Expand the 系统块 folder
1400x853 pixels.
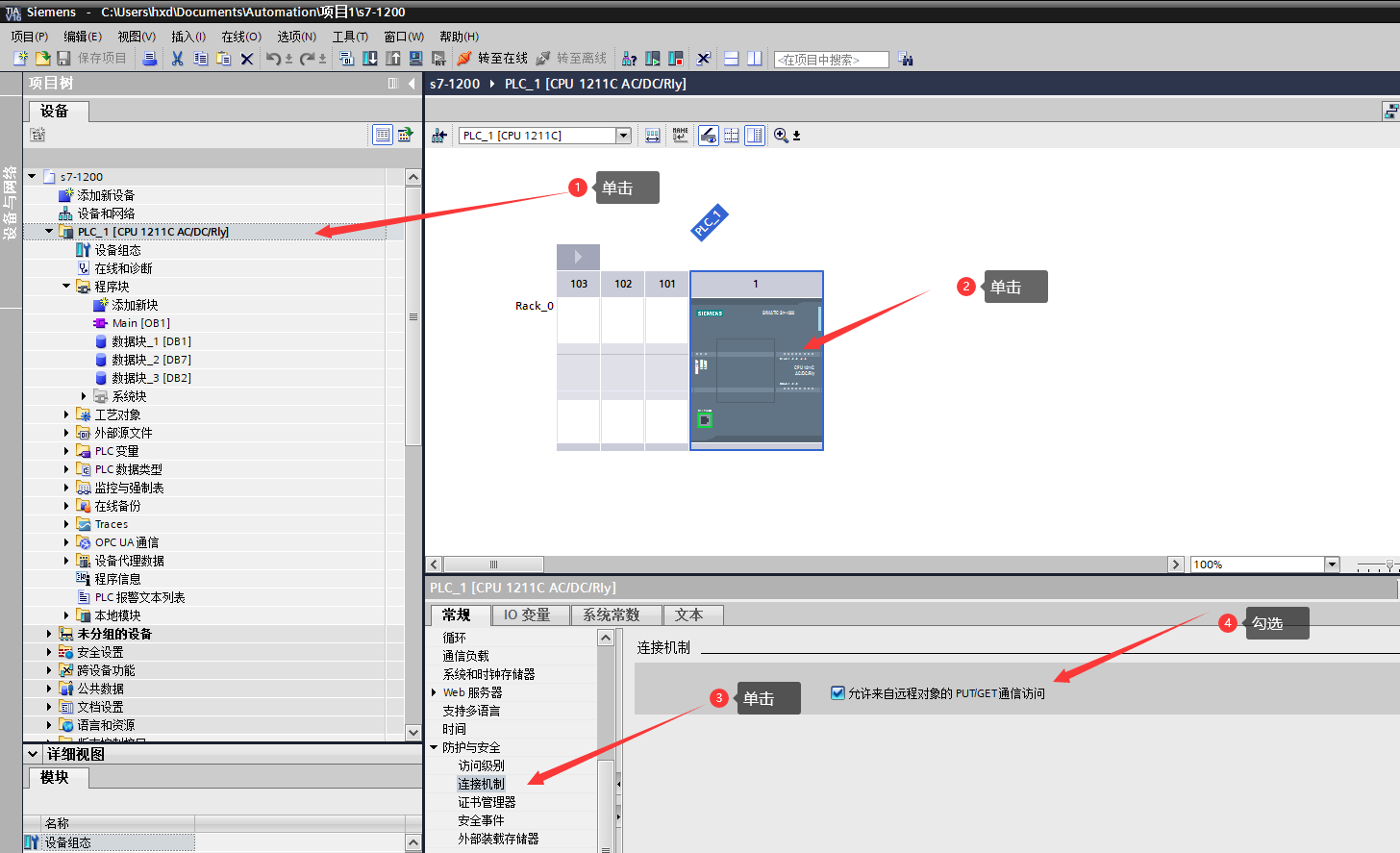[84, 396]
